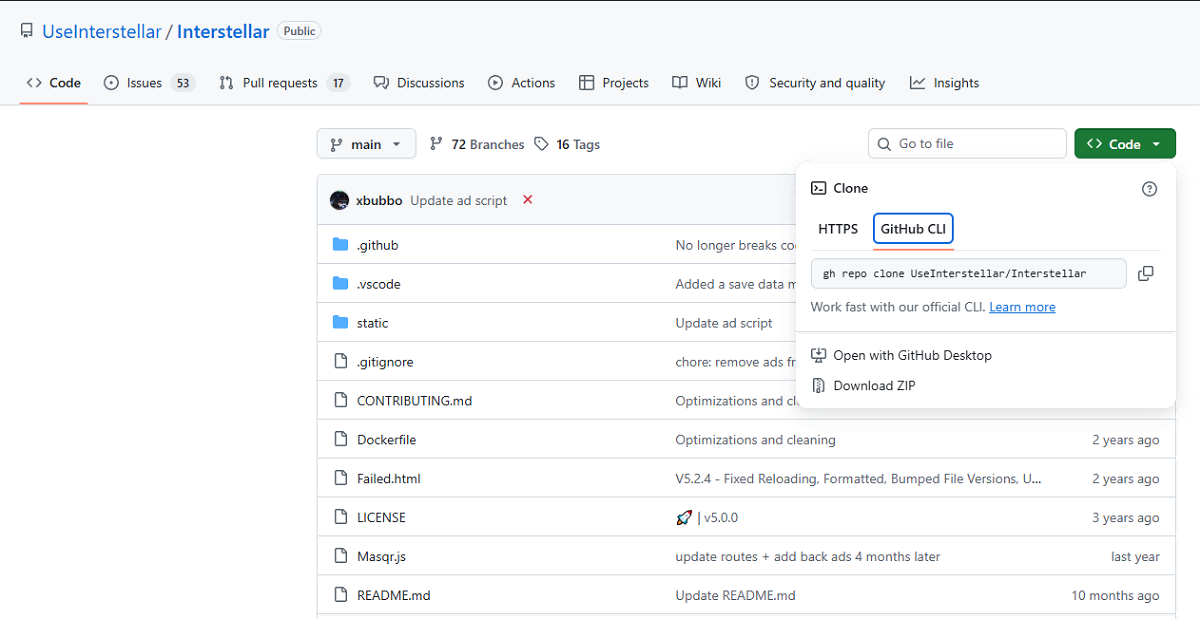Screen dimensions: 1200x619
Task: Click the CONTRIBUTING.md file icon
Action: (340, 401)
